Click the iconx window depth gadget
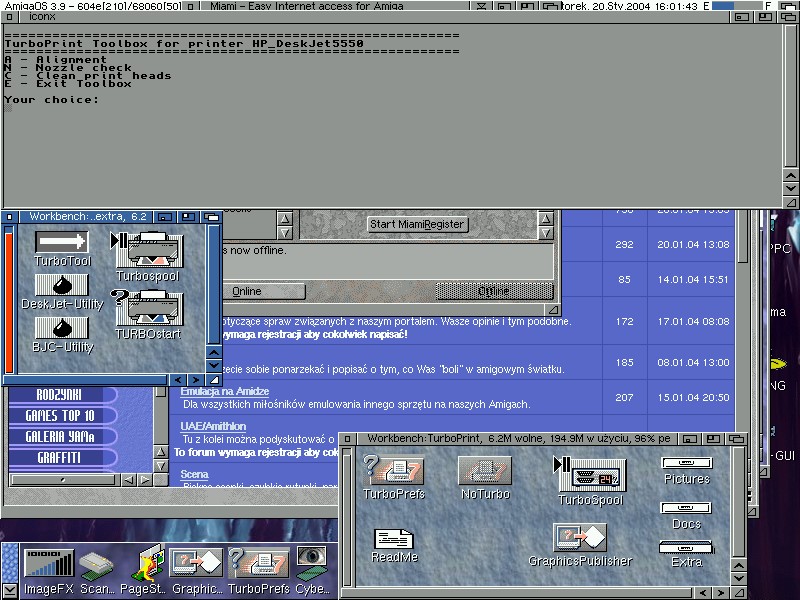Viewport: 800px width, 600px height. [x=788, y=17]
